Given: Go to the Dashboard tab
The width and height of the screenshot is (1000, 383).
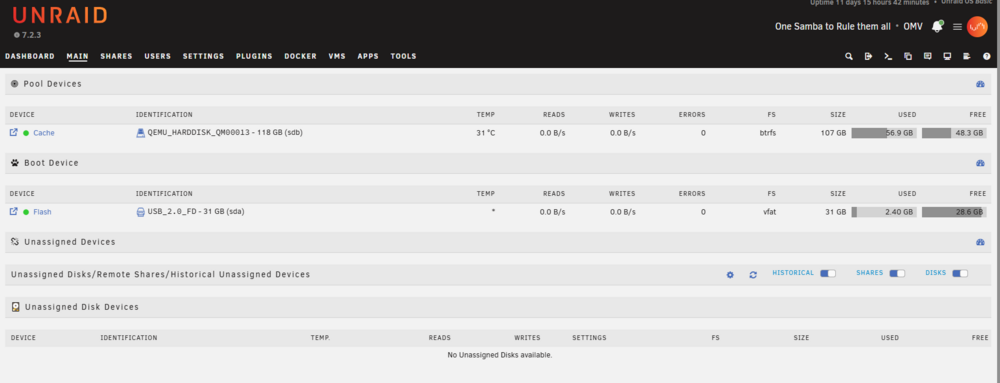Looking at the screenshot, I should (x=30, y=56).
